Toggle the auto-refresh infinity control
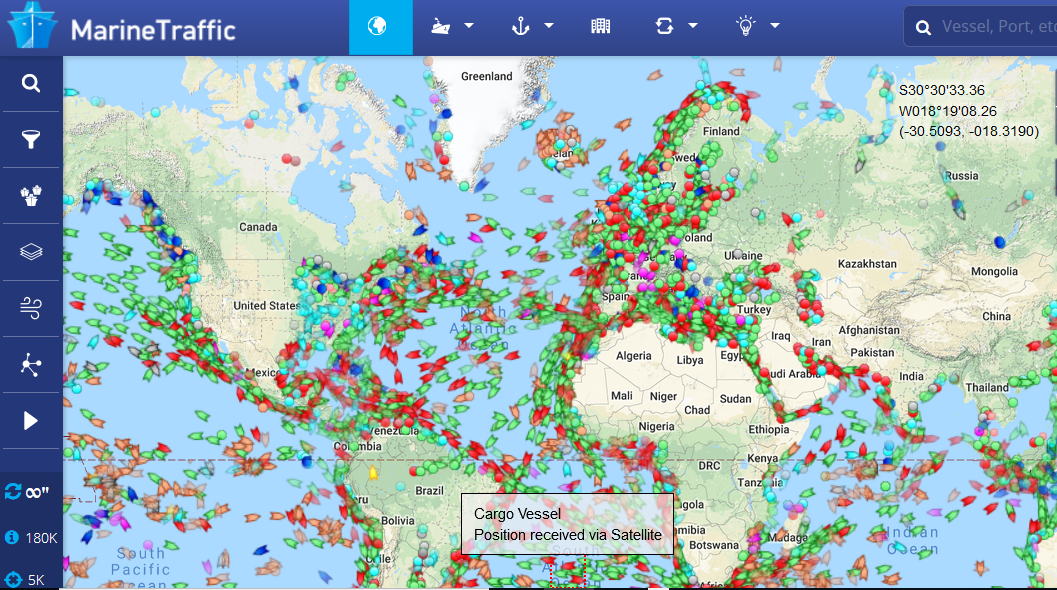1057x590 pixels. 27,492
